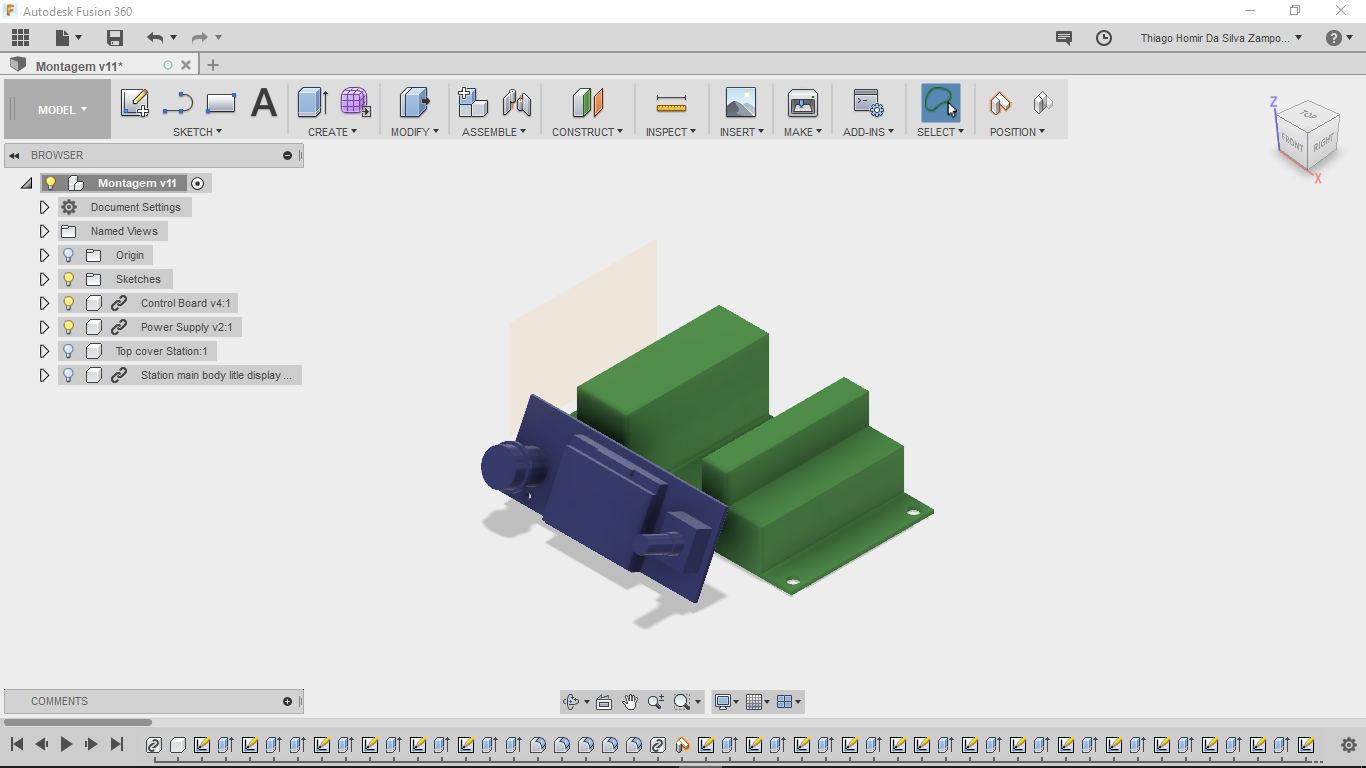This screenshot has width=1366, height=768.
Task: Open the SKETCH menu
Action: click(197, 132)
